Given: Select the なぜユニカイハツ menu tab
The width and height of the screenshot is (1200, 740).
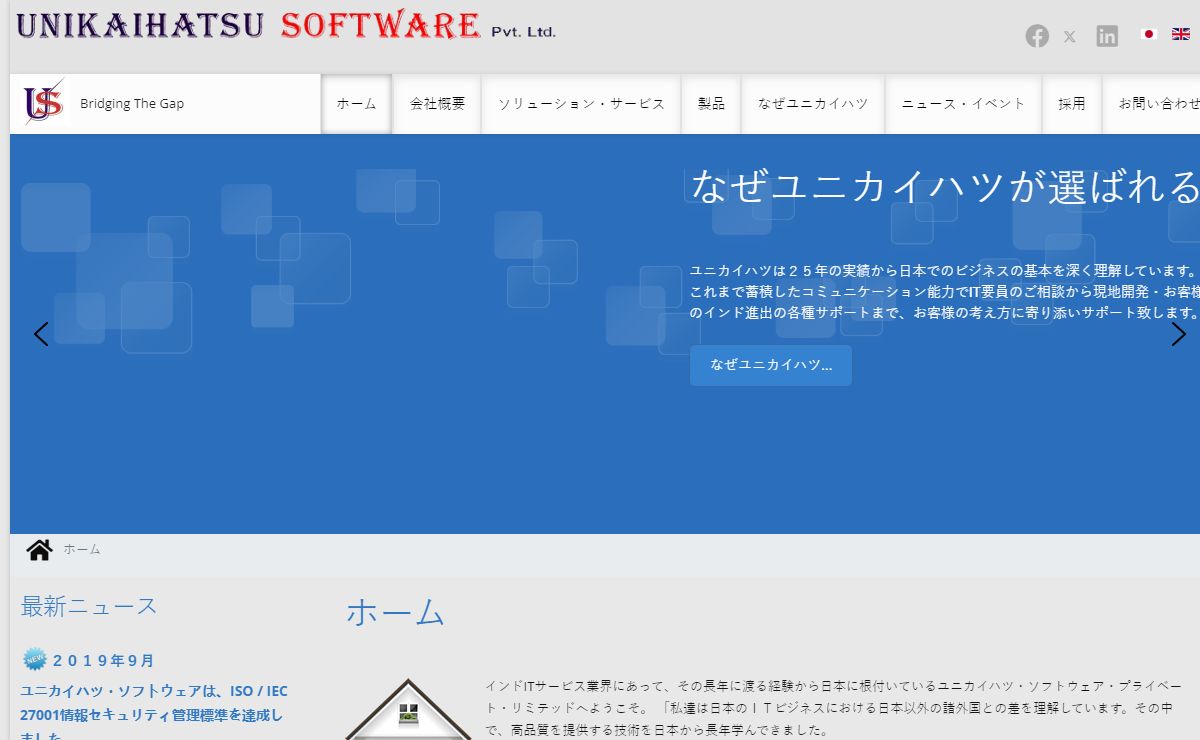Looking at the screenshot, I should (813, 103).
